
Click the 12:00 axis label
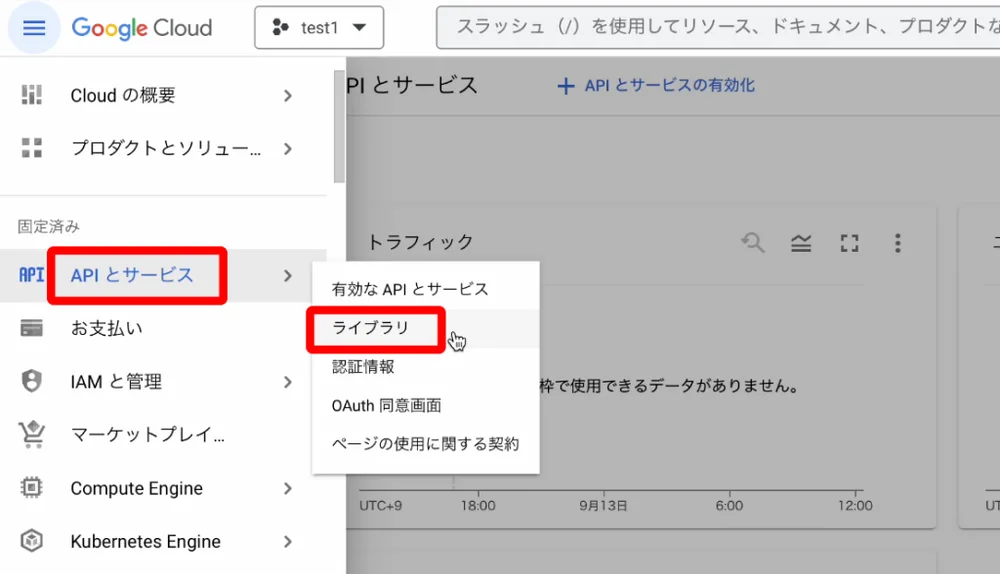click(x=855, y=506)
